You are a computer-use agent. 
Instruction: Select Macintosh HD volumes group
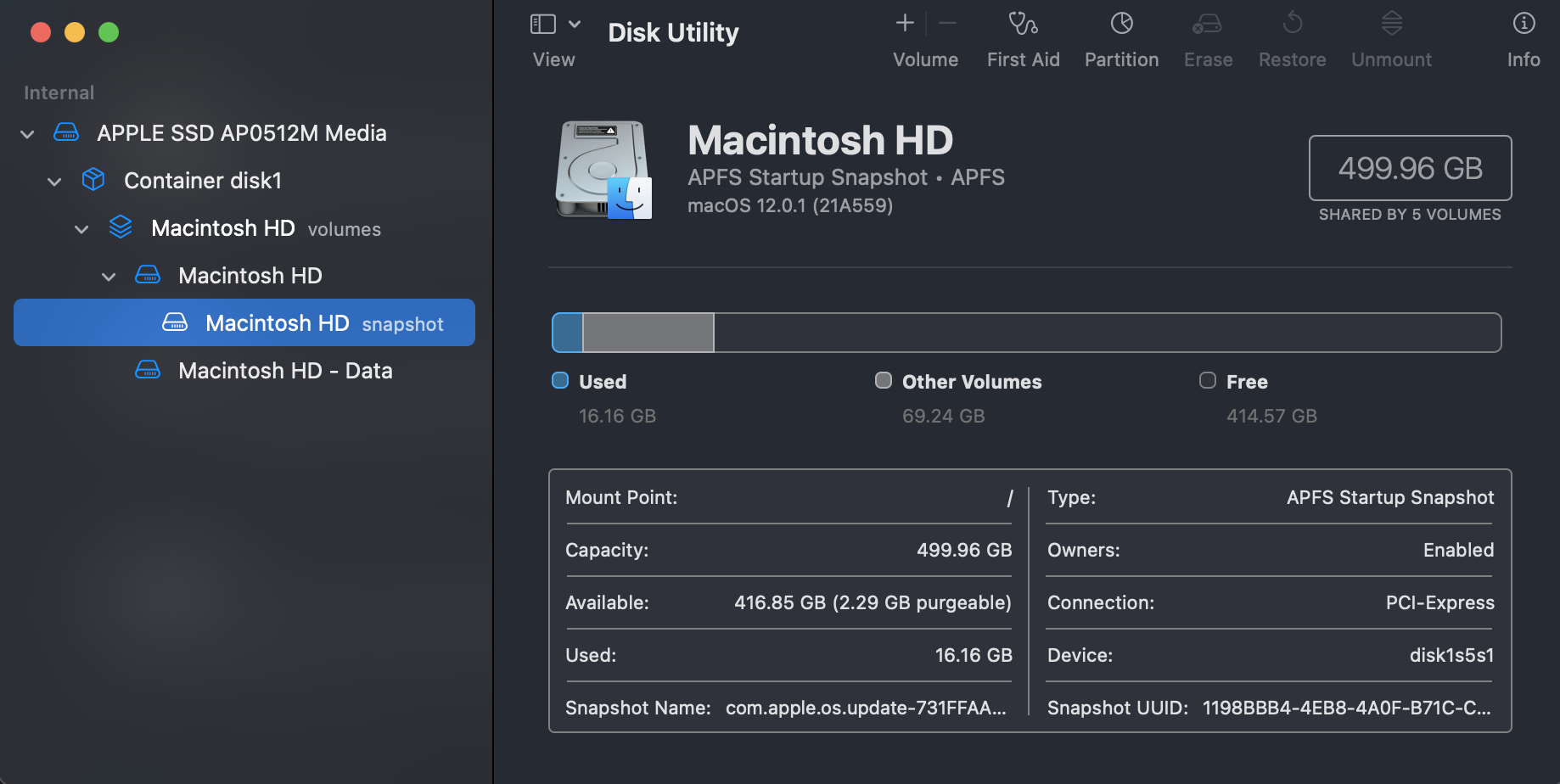(x=266, y=228)
